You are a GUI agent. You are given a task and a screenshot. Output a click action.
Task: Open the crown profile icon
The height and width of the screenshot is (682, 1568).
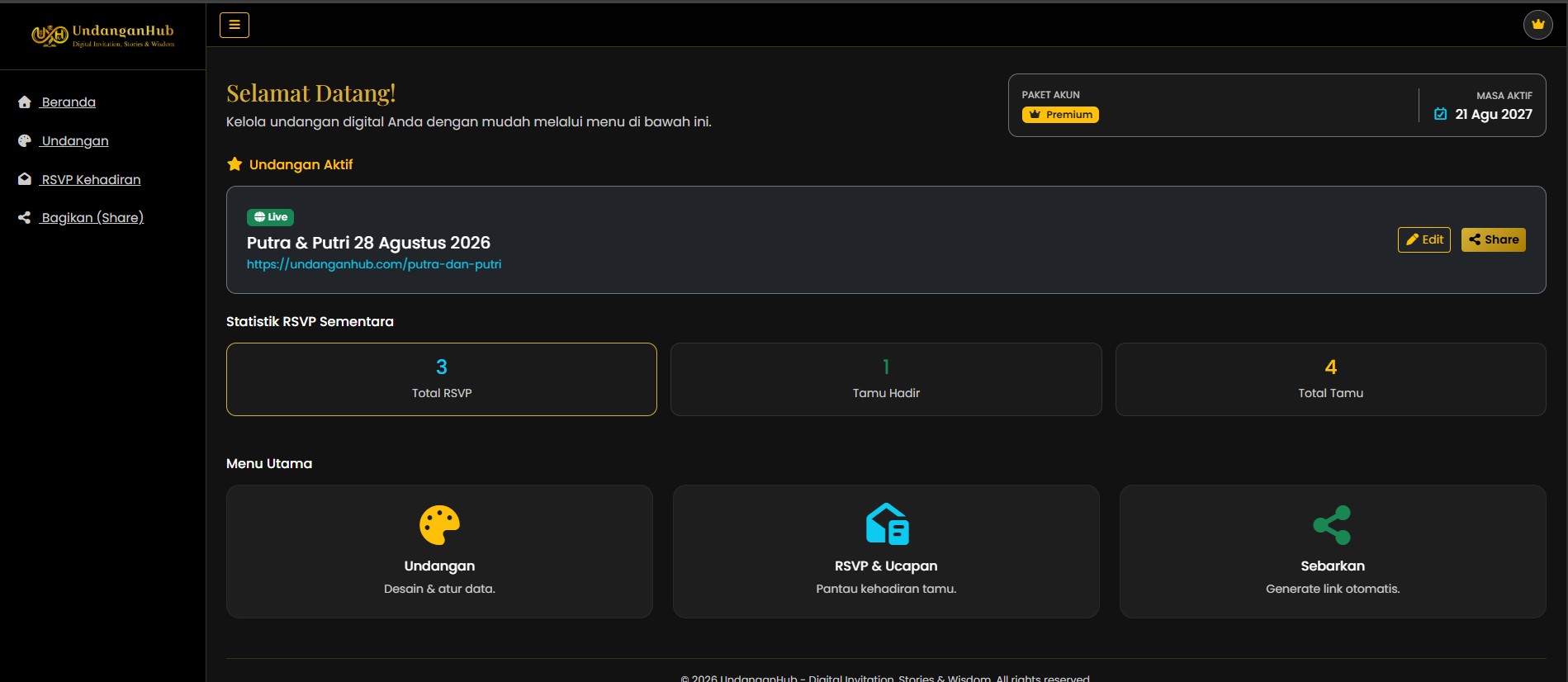point(1537,25)
